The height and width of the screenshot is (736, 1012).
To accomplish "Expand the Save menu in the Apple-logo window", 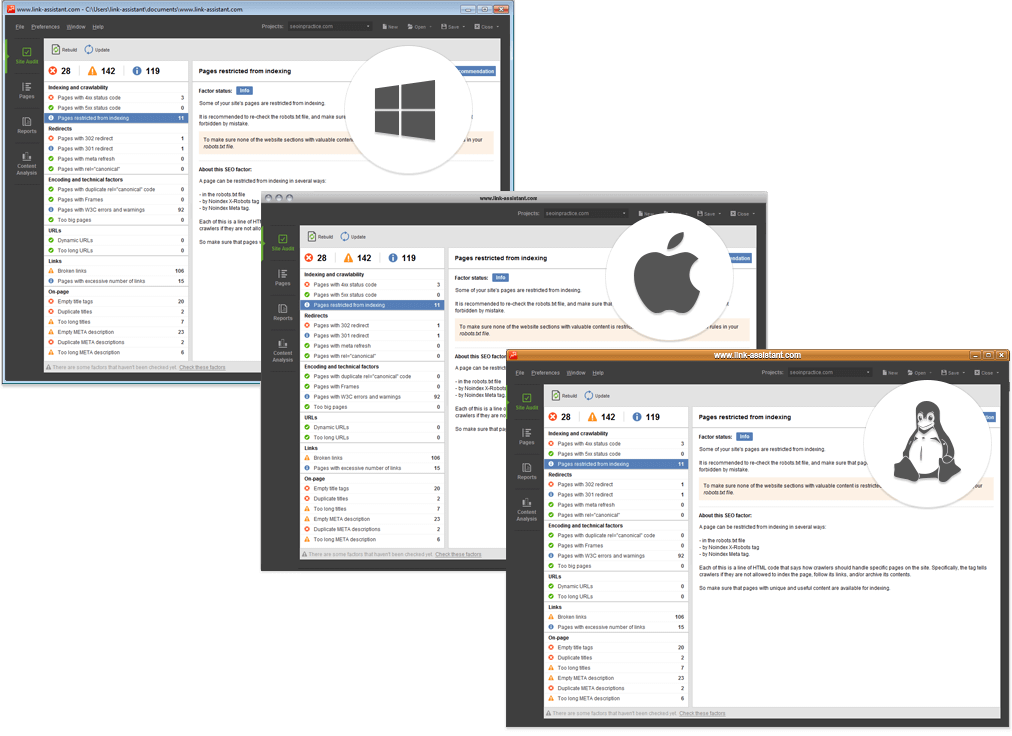I will coord(709,214).
